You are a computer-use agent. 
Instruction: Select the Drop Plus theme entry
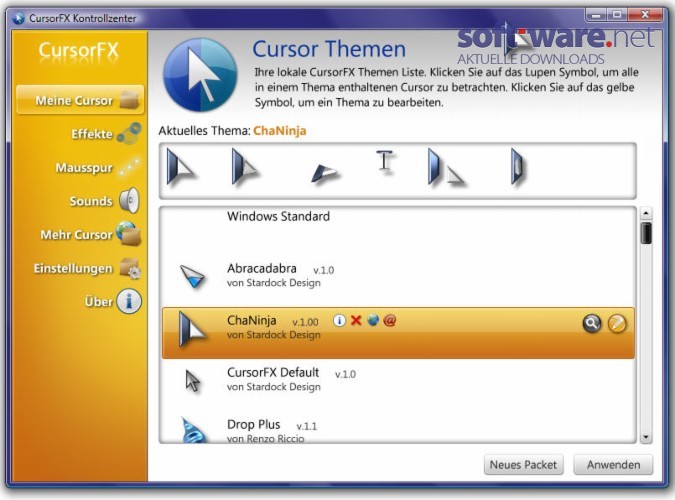point(398,429)
